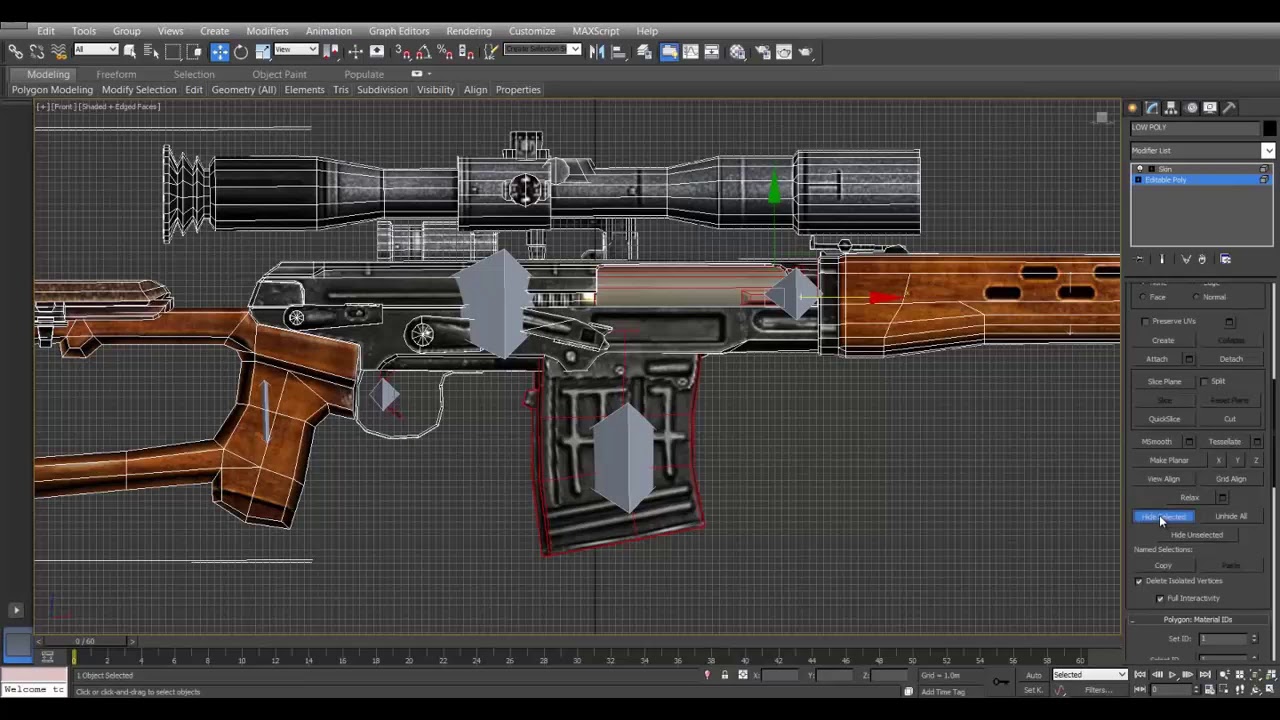Click the Mirror tool icon

[x=597, y=51]
